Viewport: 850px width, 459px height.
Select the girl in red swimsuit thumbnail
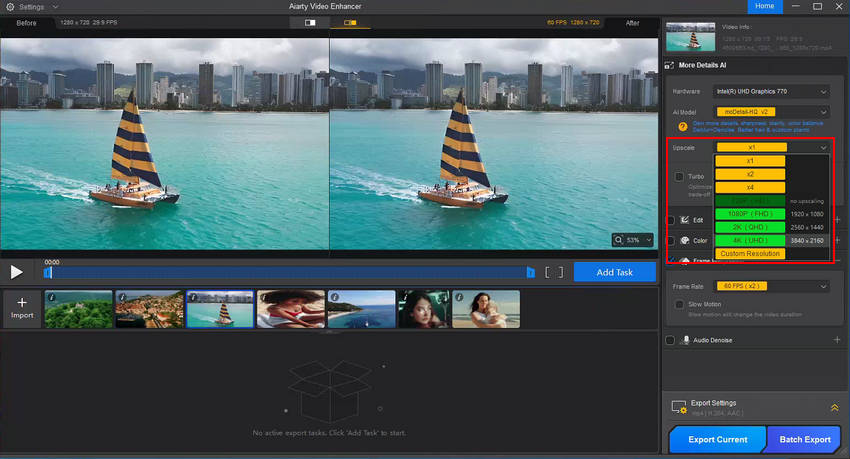291,309
